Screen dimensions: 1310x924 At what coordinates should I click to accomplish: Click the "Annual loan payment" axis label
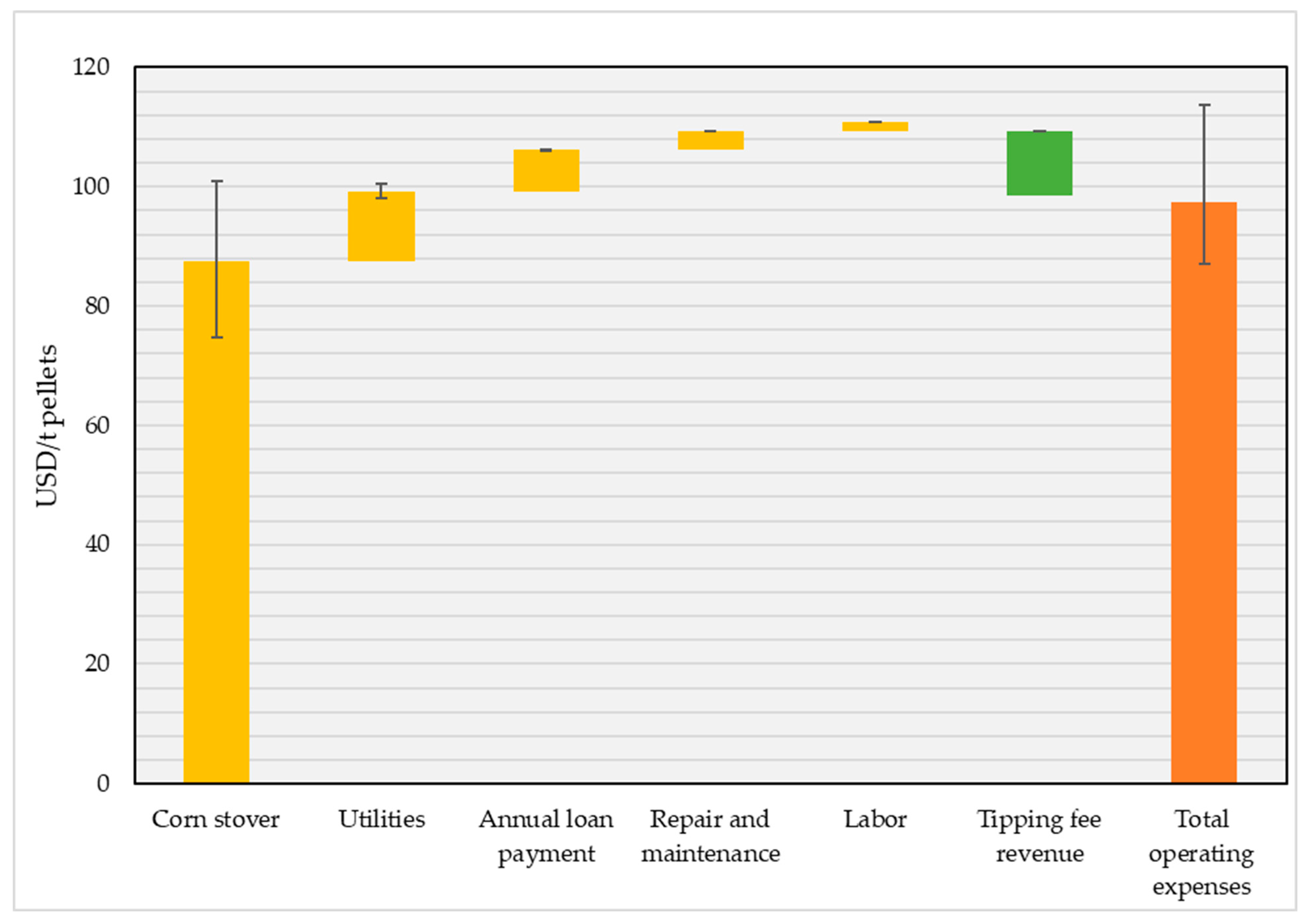(x=546, y=837)
